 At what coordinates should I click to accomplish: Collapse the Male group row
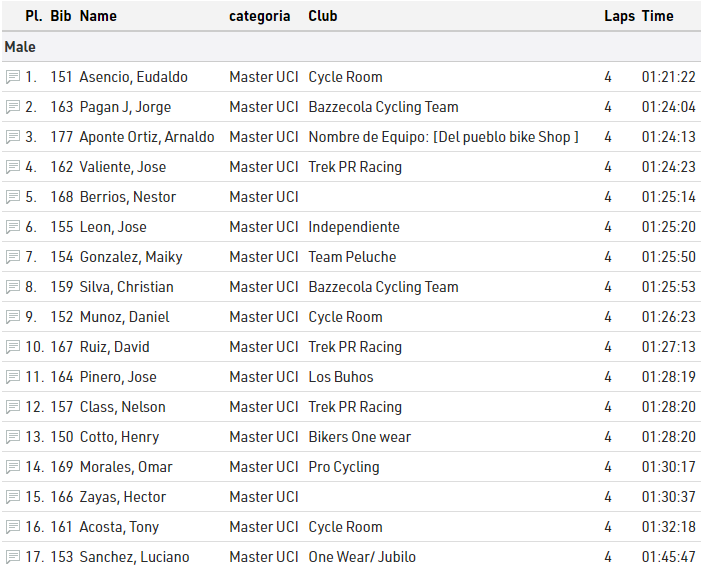(x=20, y=47)
